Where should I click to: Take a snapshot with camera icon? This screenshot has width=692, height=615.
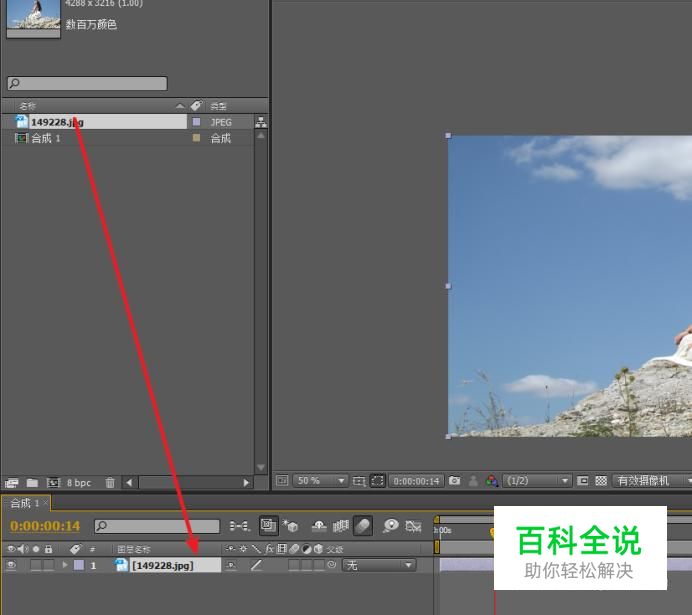(455, 480)
